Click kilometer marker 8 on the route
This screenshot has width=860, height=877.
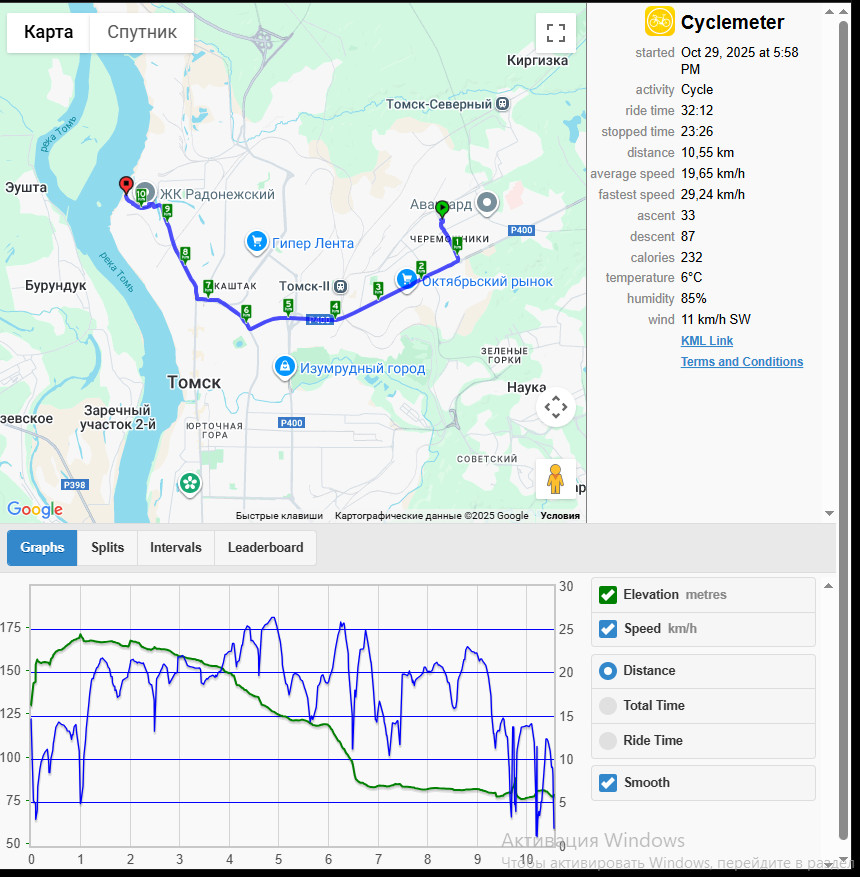pyautogui.click(x=185, y=254)
